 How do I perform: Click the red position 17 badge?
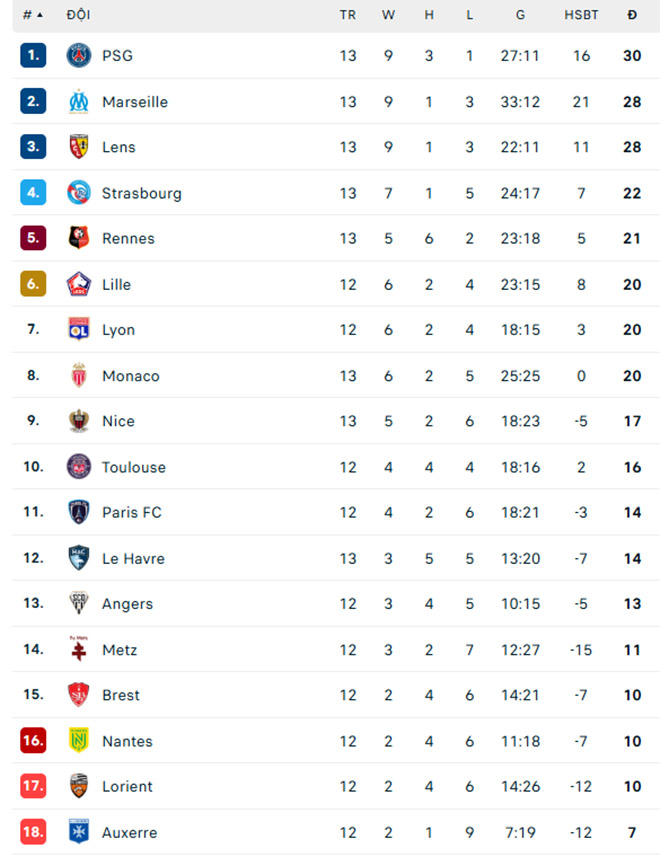point(33,786)
